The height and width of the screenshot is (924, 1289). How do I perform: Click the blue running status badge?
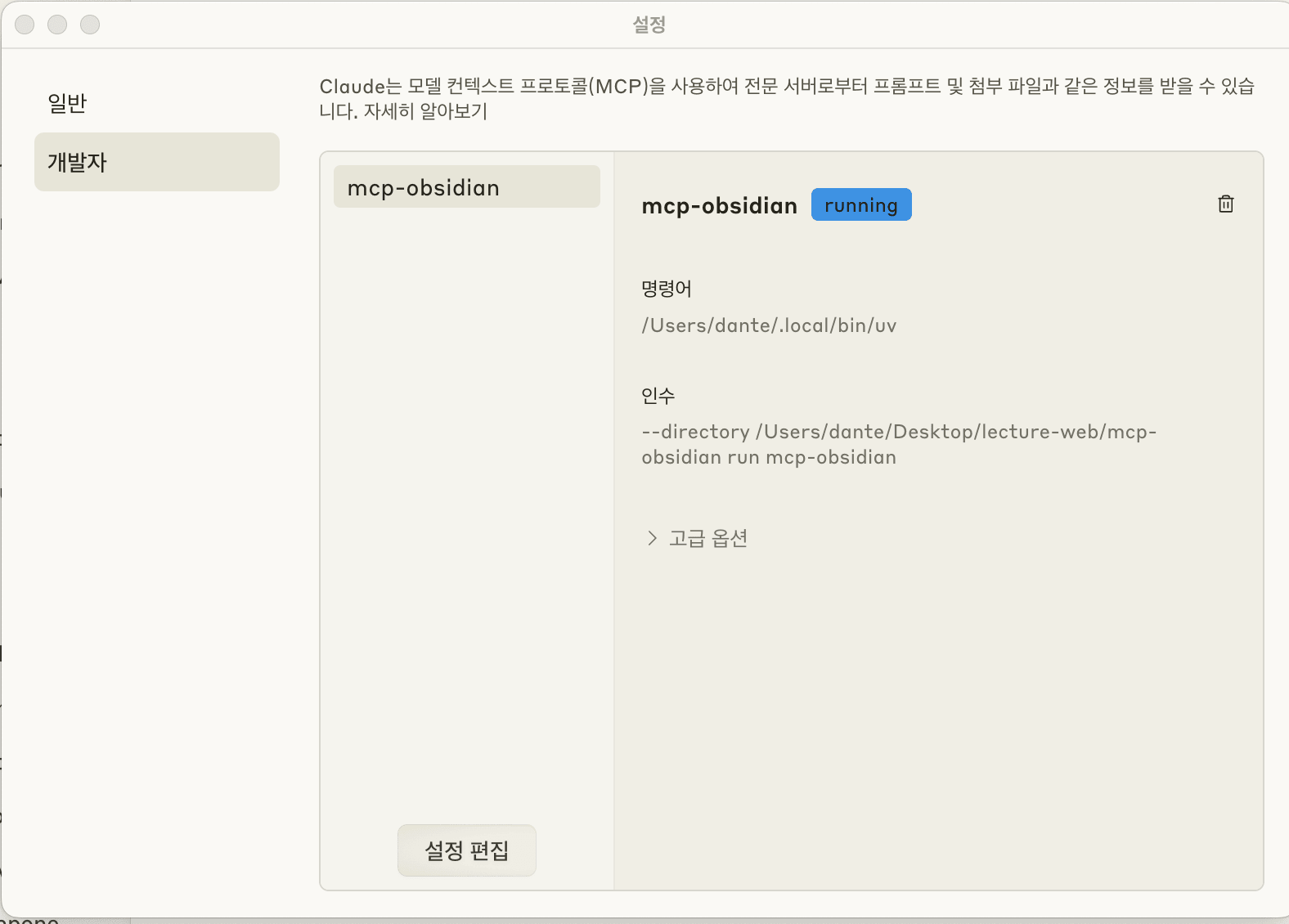(x=861, y=204)
